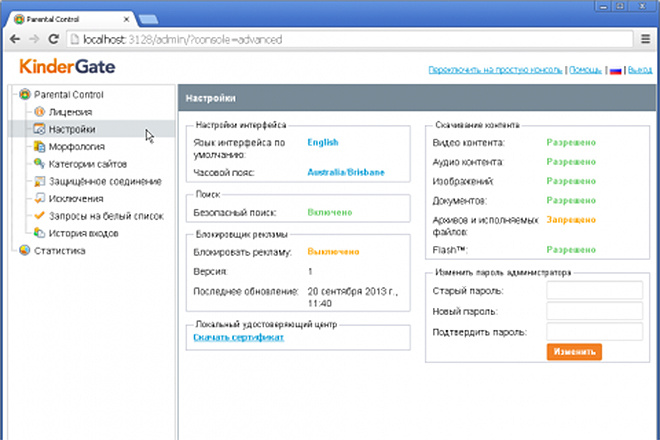Click the Исключения icon in sidebar
Image resolution: width=660 pixels, height=440 pixels.
click(40, 198)
